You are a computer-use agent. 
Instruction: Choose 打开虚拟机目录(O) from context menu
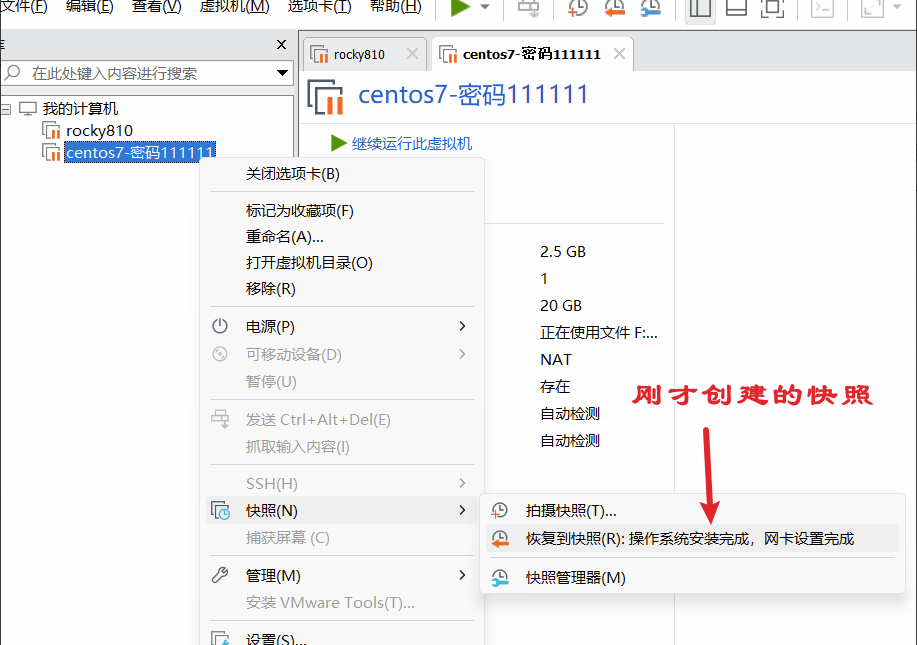pos(342,263)
